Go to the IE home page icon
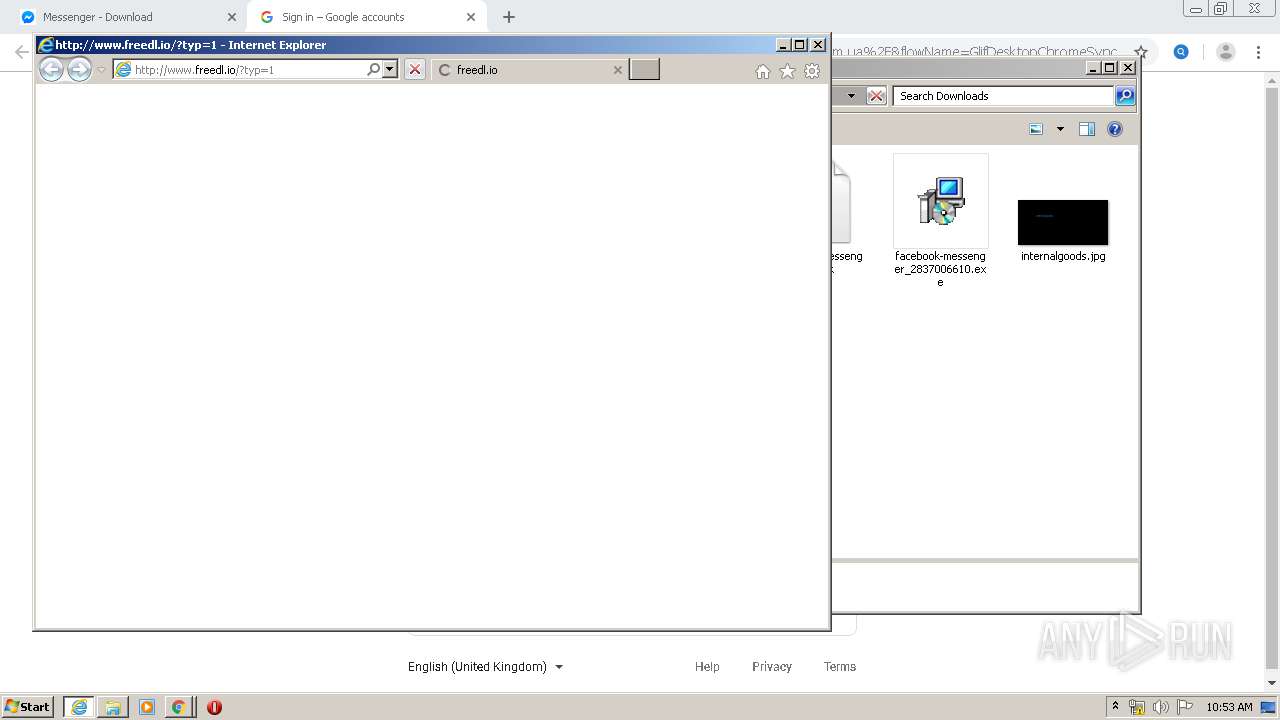Image resolution: width=1280 pixels, height=720 pixels. pos(763,71)
